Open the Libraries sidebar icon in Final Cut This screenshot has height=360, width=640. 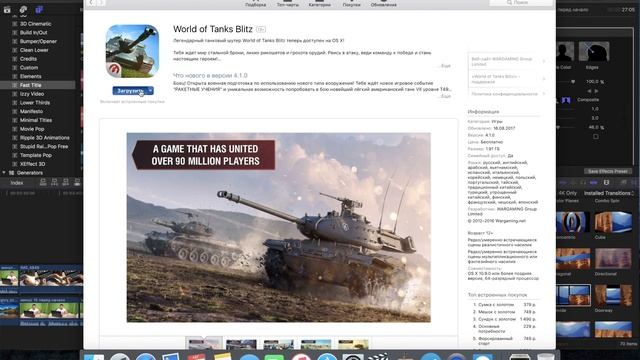[7, 10]
